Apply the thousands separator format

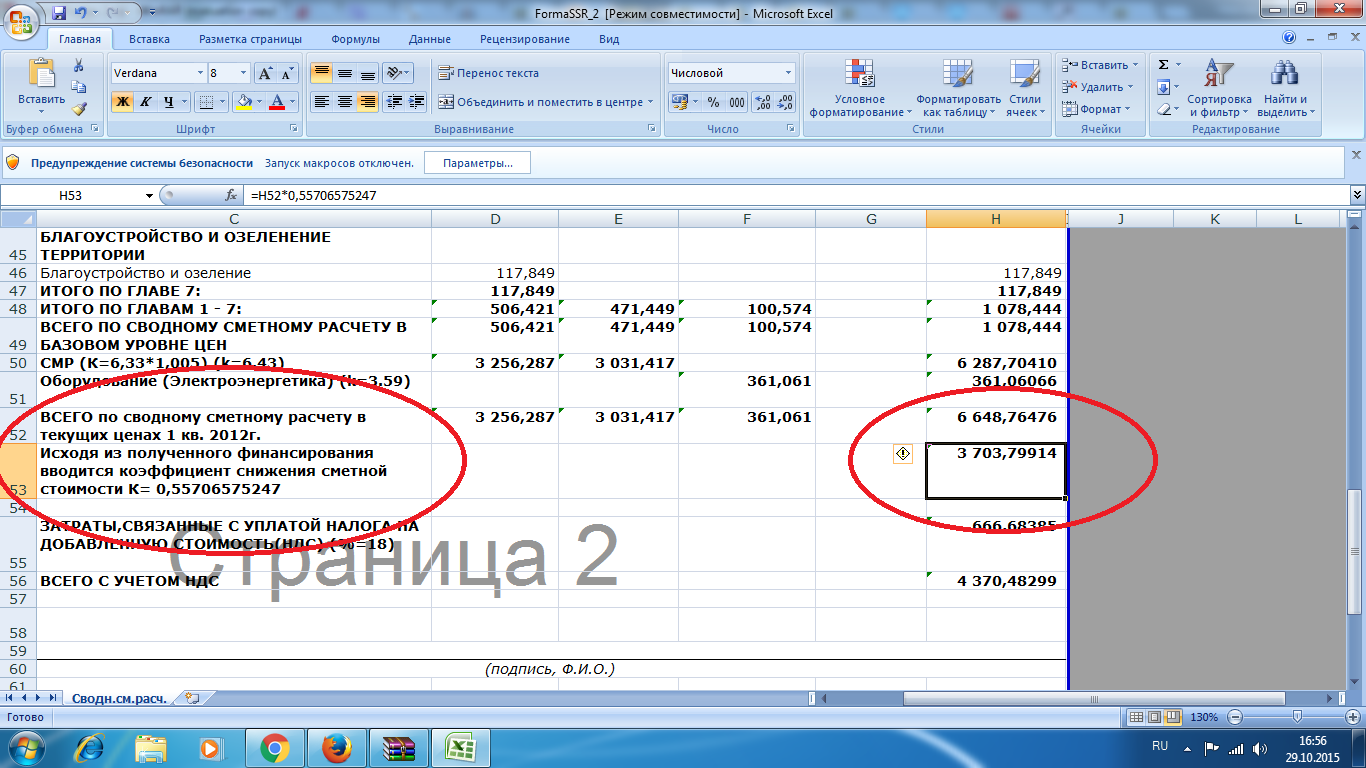(x=737, y=102)
